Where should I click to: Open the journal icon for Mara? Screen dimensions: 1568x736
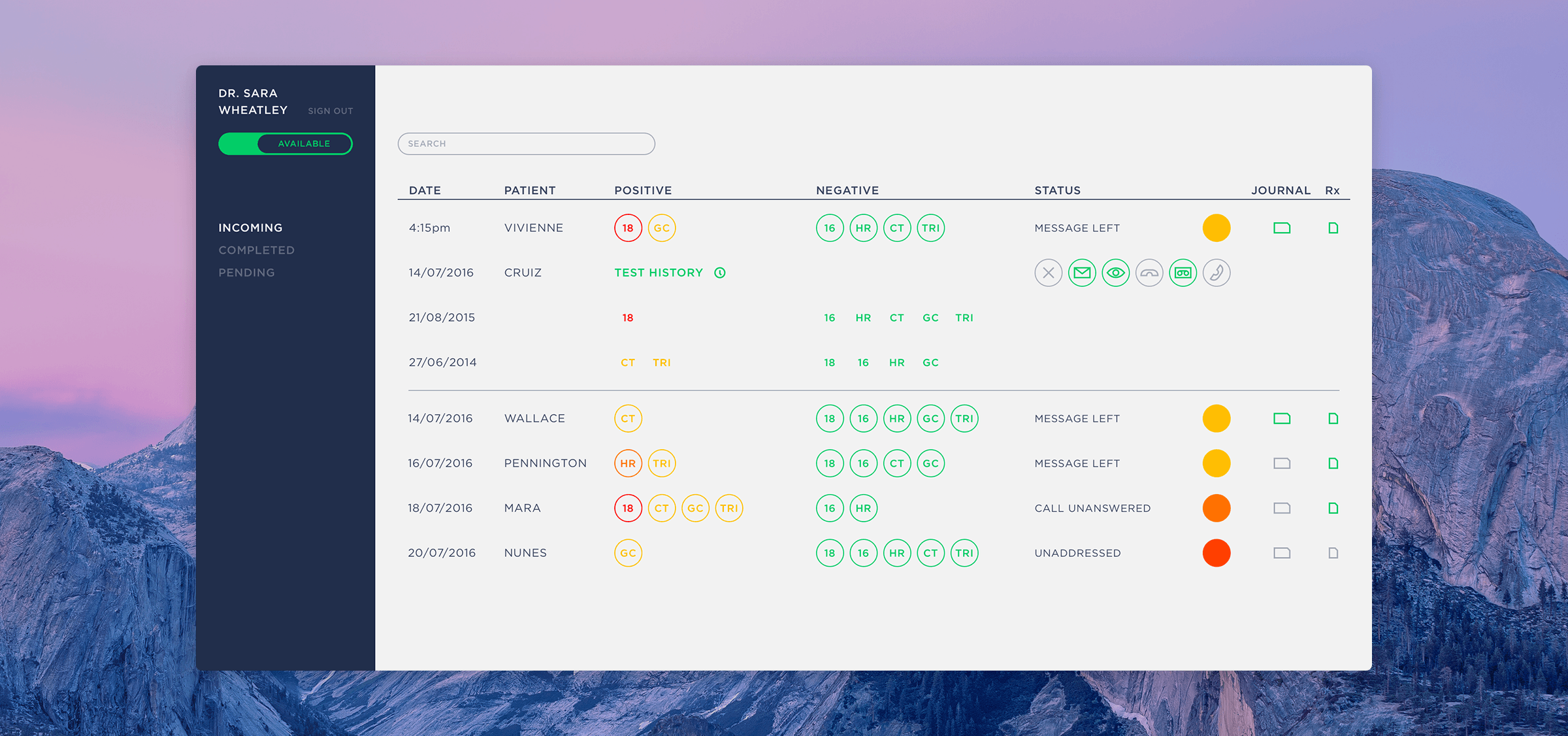click(x=1282, y=508)
